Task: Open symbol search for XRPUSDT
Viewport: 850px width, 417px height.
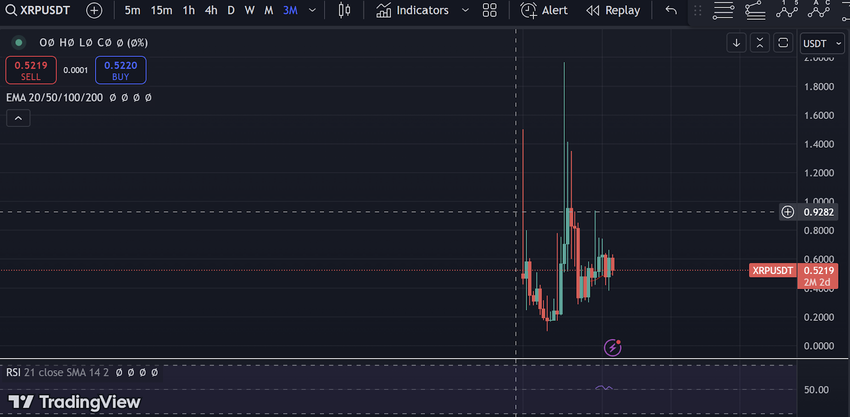Action: pyautogui.click(x=38, y=10)
